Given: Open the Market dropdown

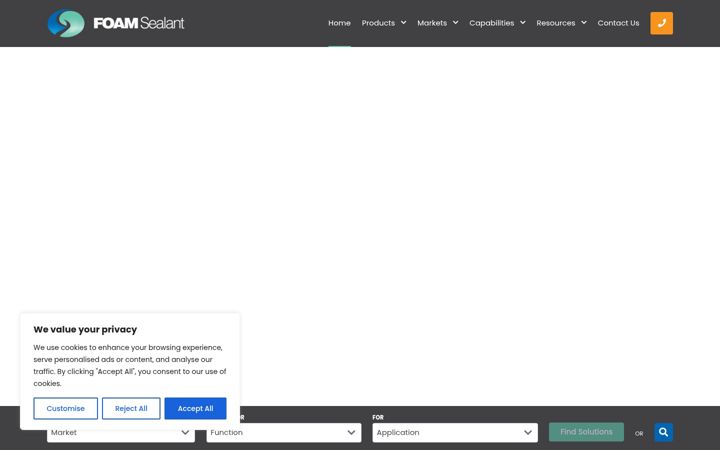Looking at the screenshot, I should click(121, 433).
